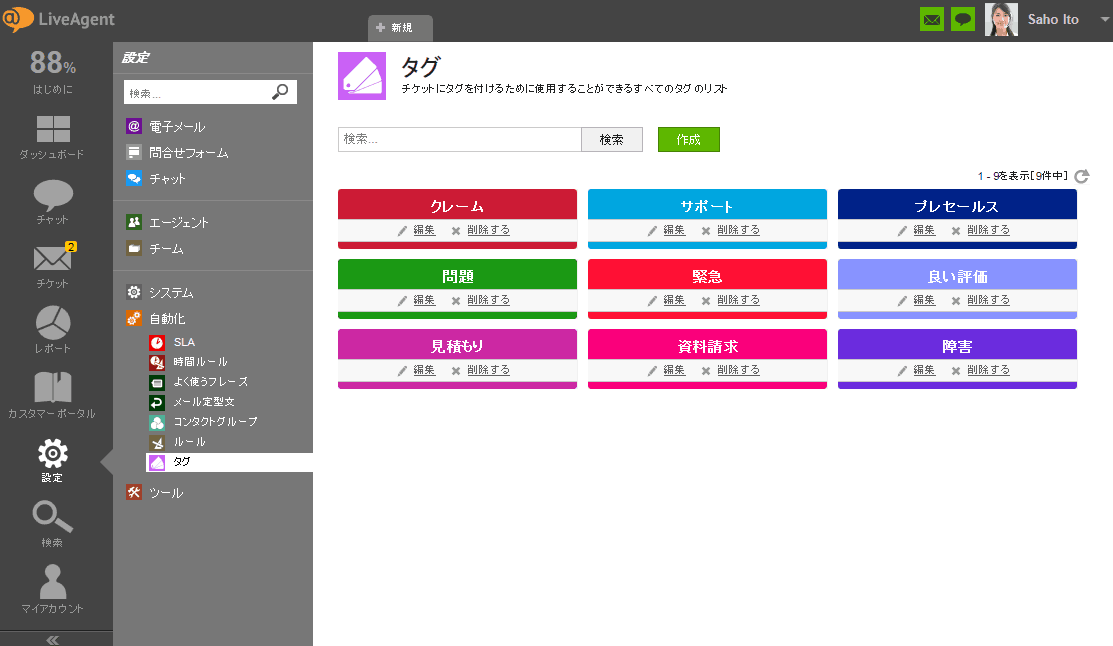
Task: Open 電子メール (Email) settings
Action: [x=177, y=126]
